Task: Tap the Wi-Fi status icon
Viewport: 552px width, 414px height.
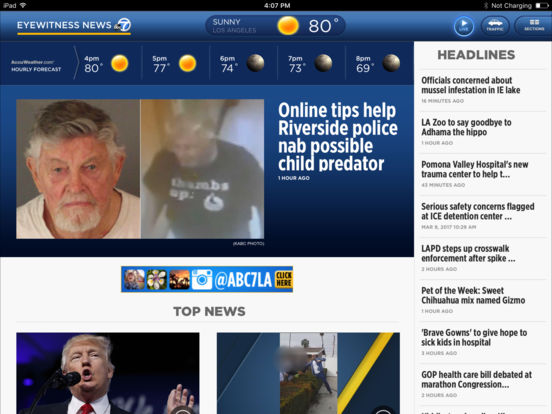Action: click(x=23, y=5)
